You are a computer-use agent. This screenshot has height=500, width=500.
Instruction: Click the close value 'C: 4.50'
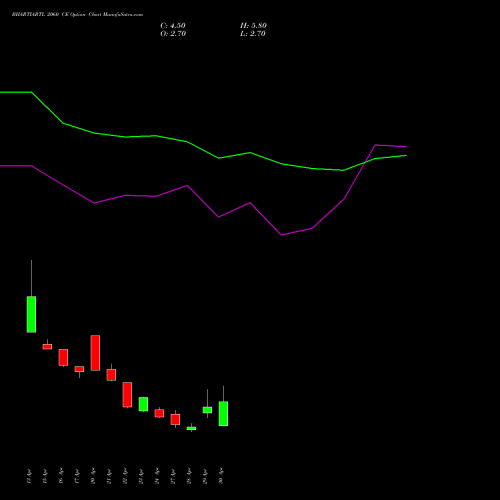pyautogui.click(x=173, y=26)
